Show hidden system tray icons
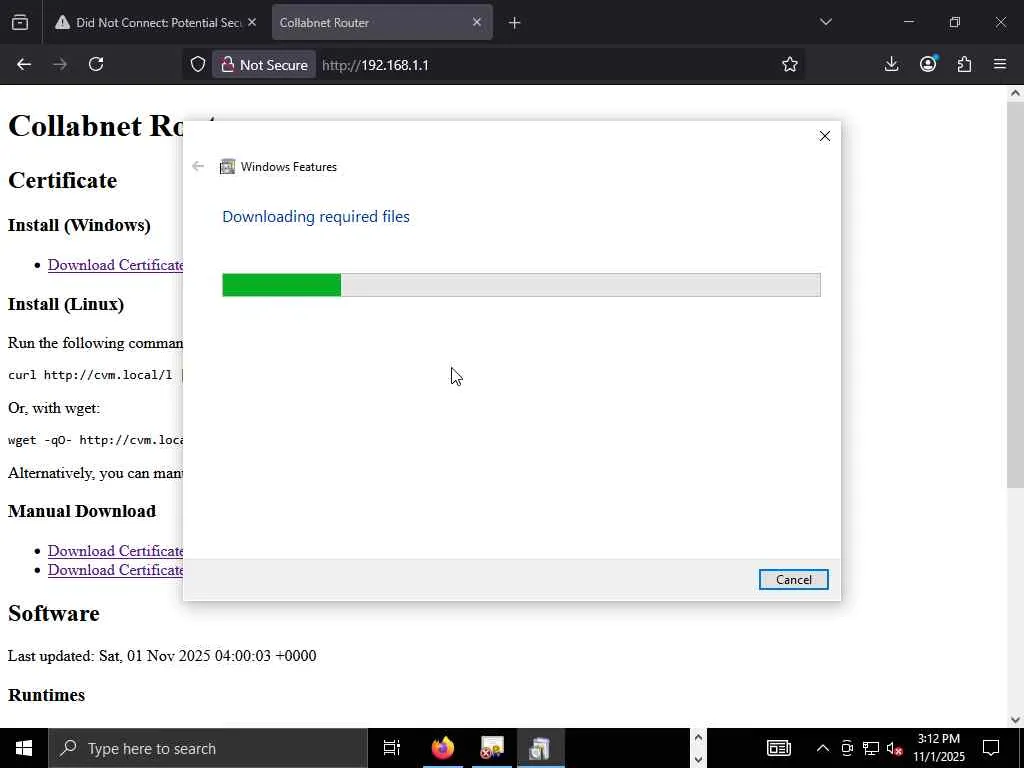Viewport: 1024px width, 768px height. point(823,748)
